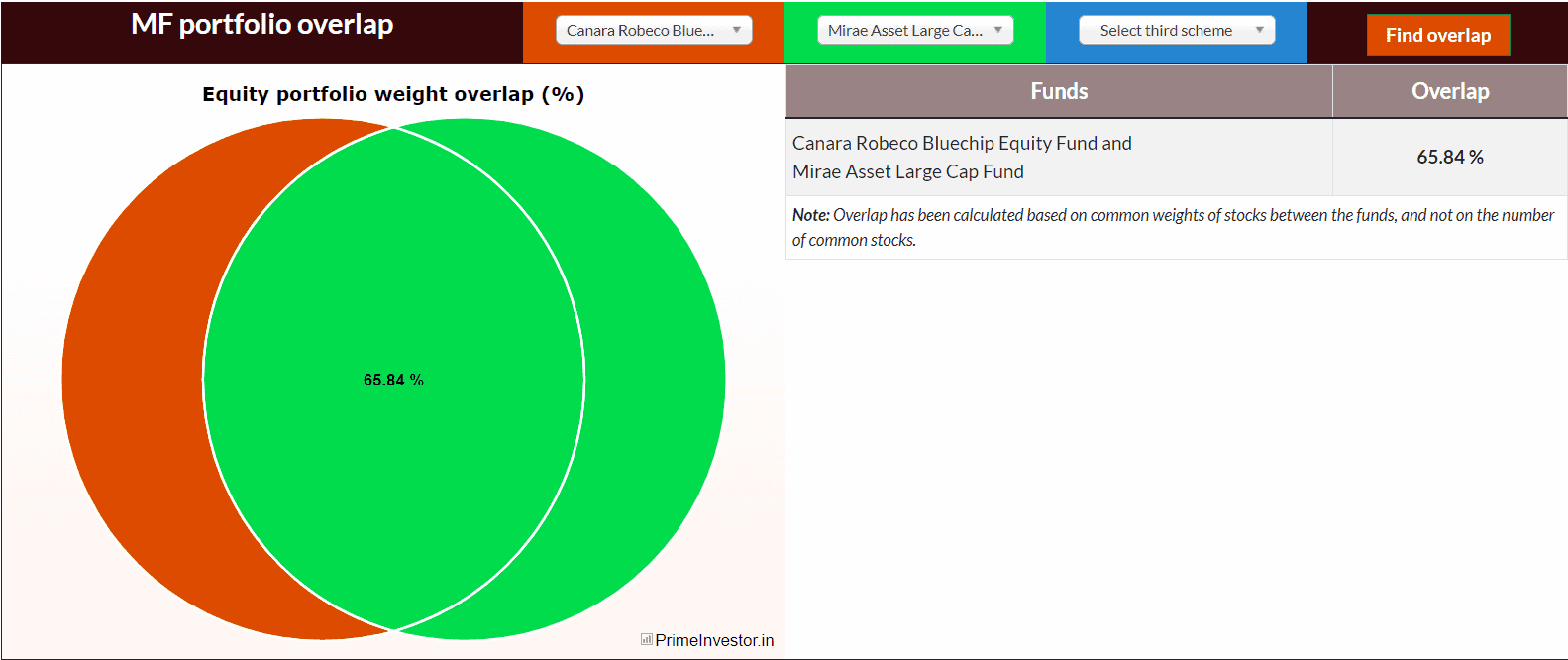Click the 65.84 % label inside the Venn diagram
The image size is (1568, 660).
[393, 380]
